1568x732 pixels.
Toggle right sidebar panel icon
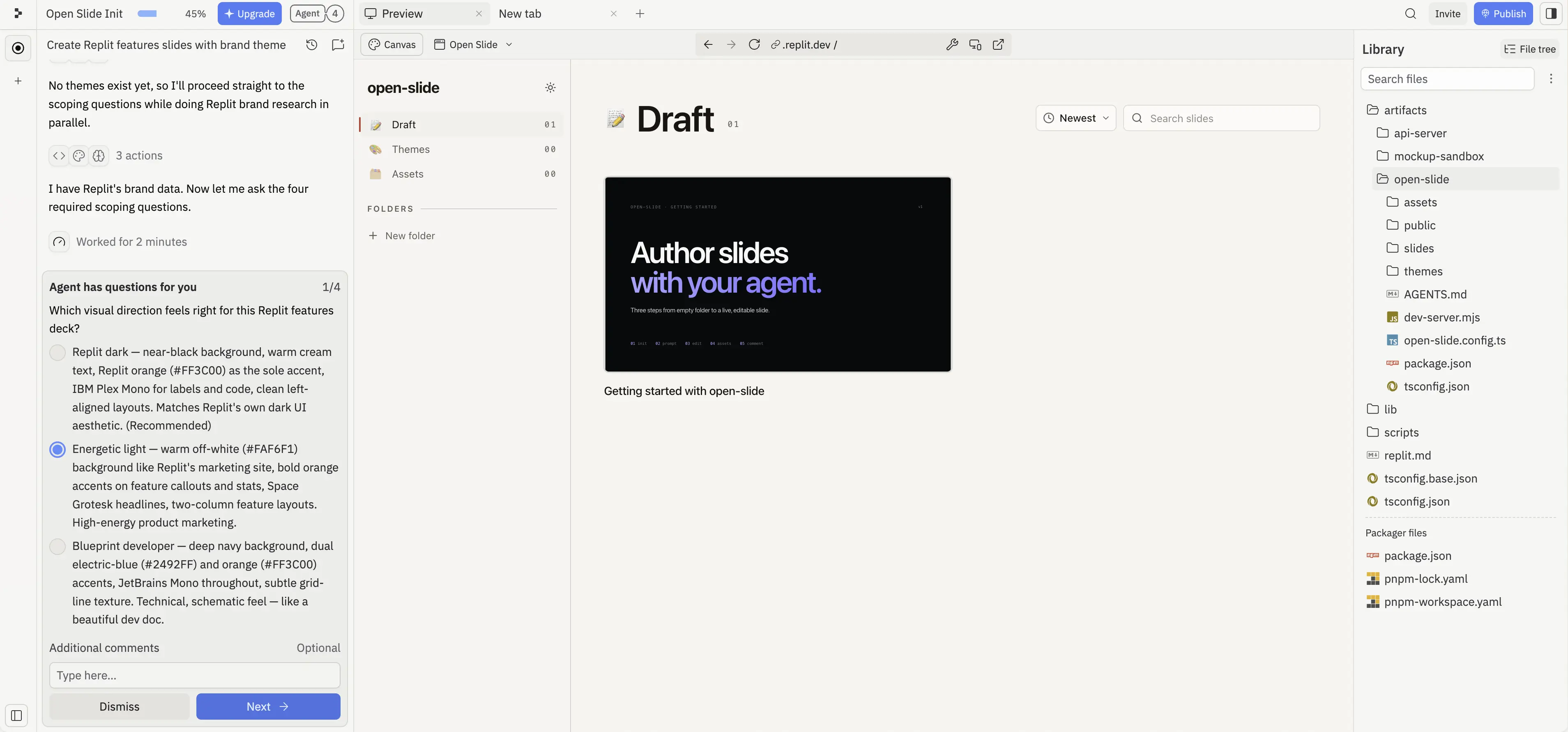pyautogui.click(x=1550, y=14)
